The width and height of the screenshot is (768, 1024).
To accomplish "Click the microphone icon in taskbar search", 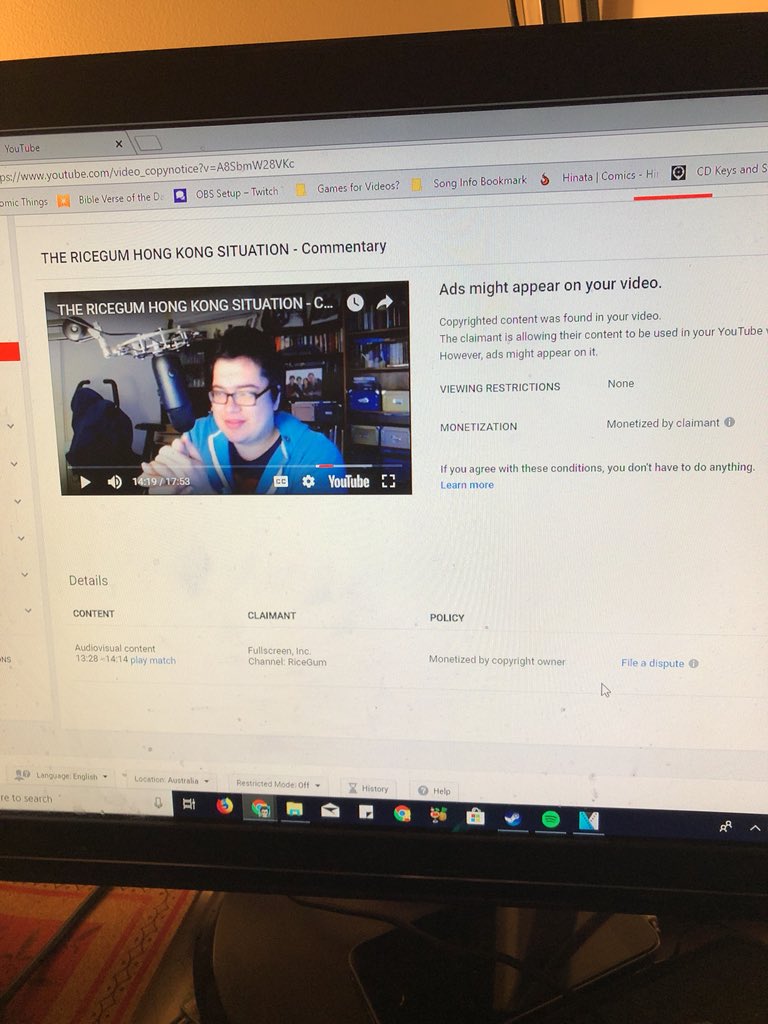I will (x=158, y=802).
